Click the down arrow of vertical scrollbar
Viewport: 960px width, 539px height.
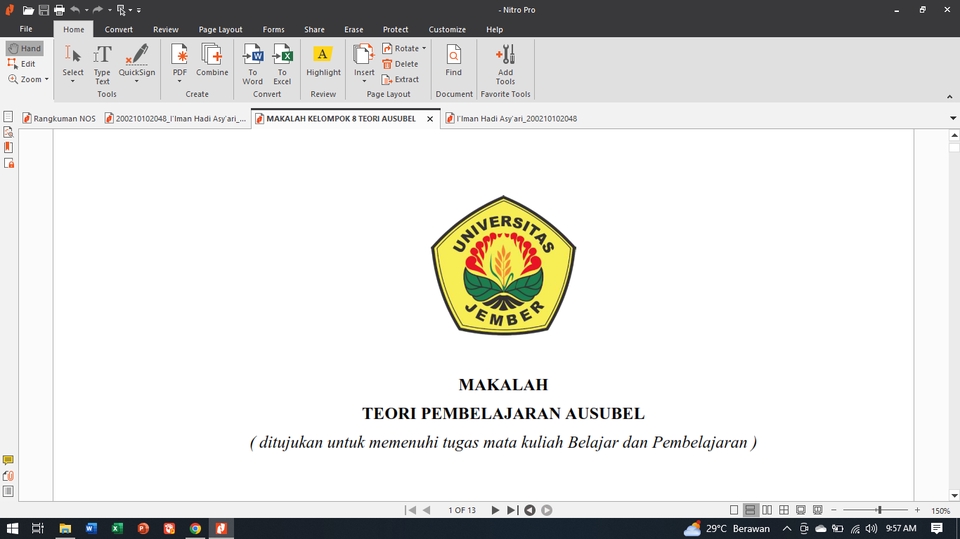954,495
